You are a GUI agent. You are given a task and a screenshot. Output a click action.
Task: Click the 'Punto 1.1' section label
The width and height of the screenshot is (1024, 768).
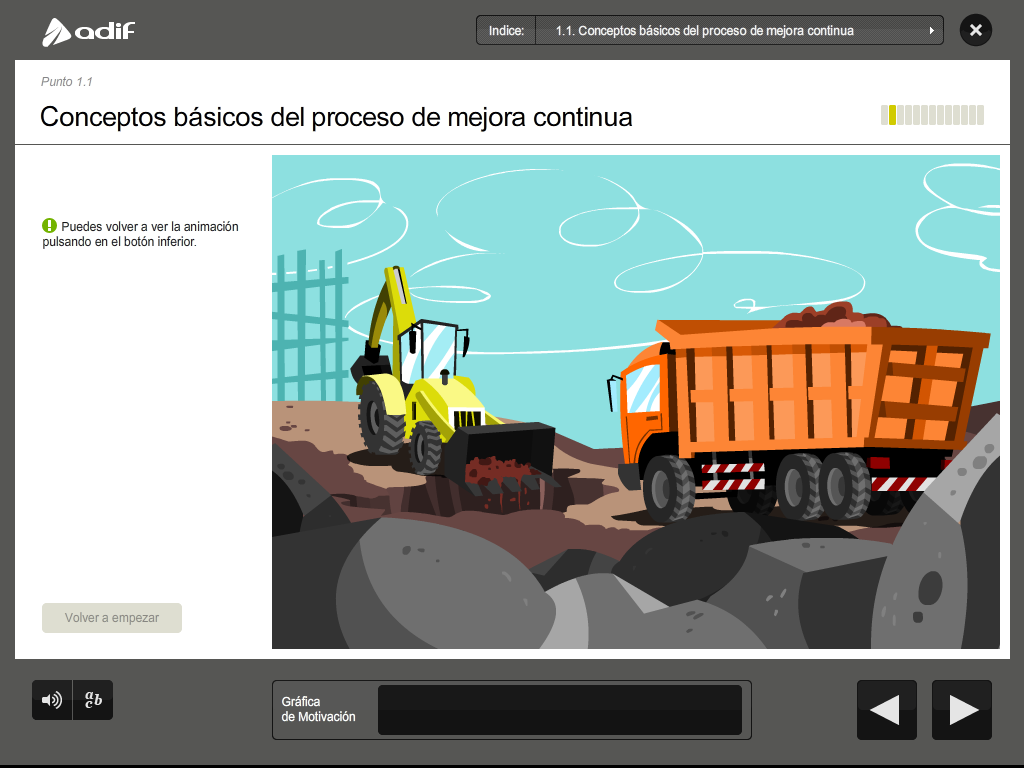(x=66, y=82)
